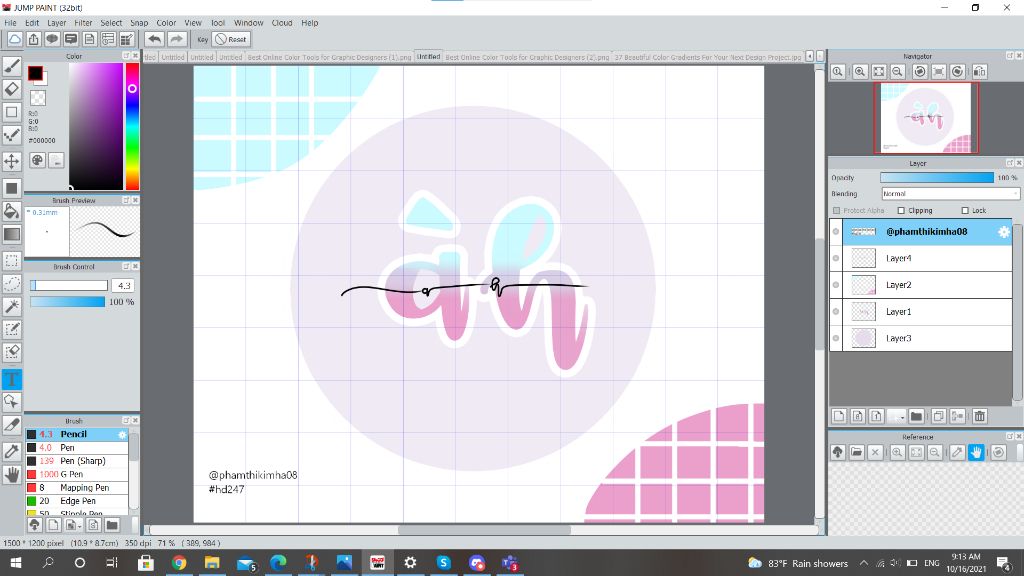Add a layer folder in Layer panel

pos(916,416)
